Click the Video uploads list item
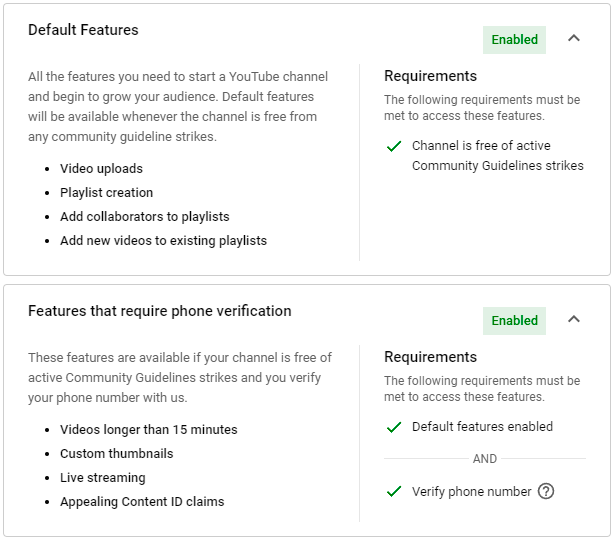This screenshot has width=615, height=542. (101, 169)
